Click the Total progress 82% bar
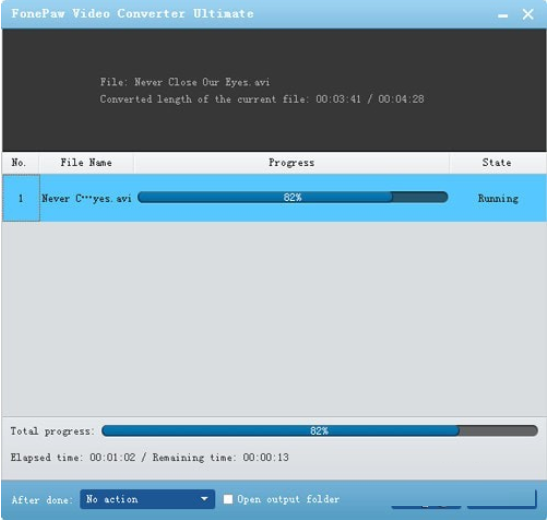Viewport: 547px width, 520px height. 319,431
